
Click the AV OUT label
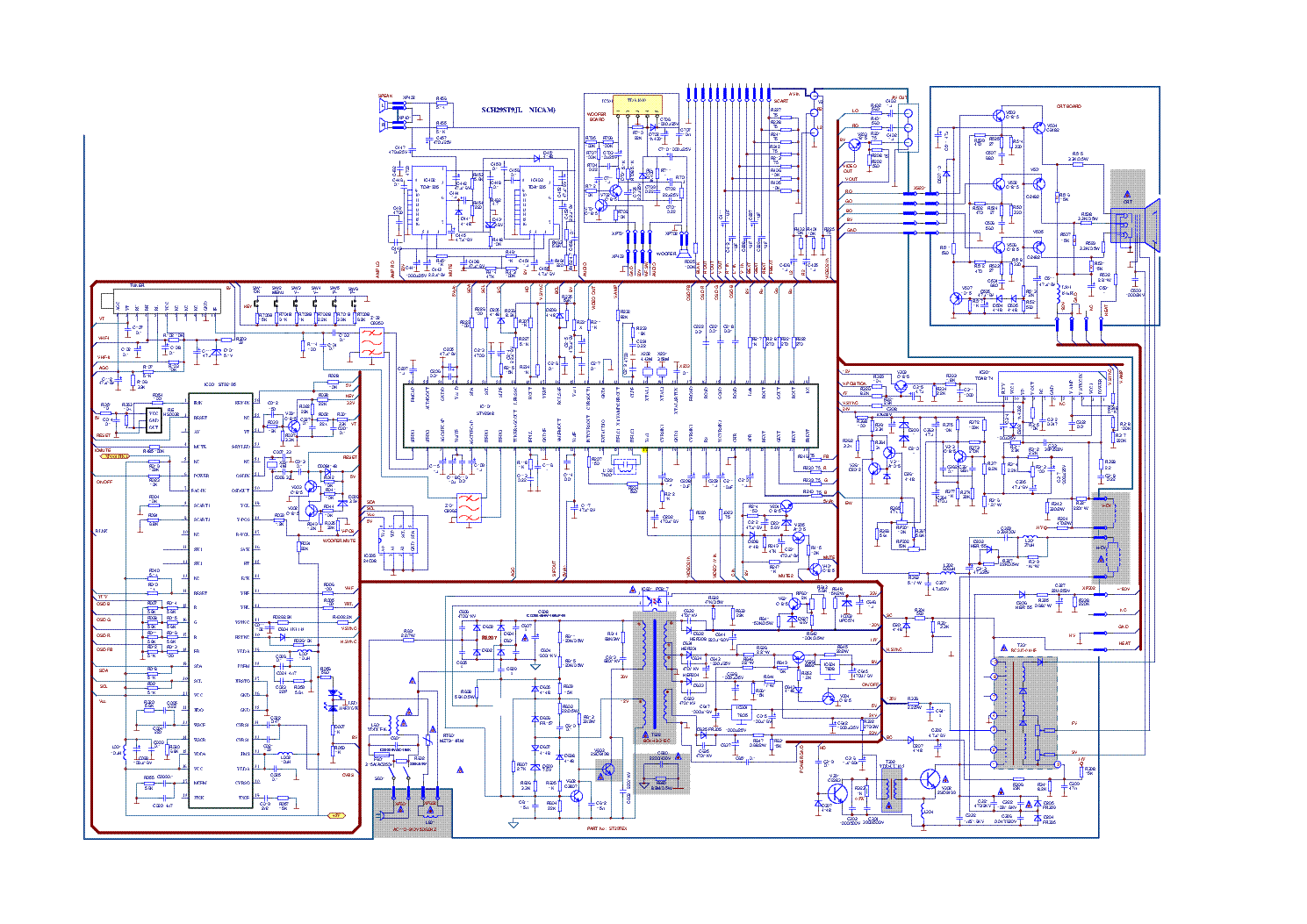(x=900, y=98)
